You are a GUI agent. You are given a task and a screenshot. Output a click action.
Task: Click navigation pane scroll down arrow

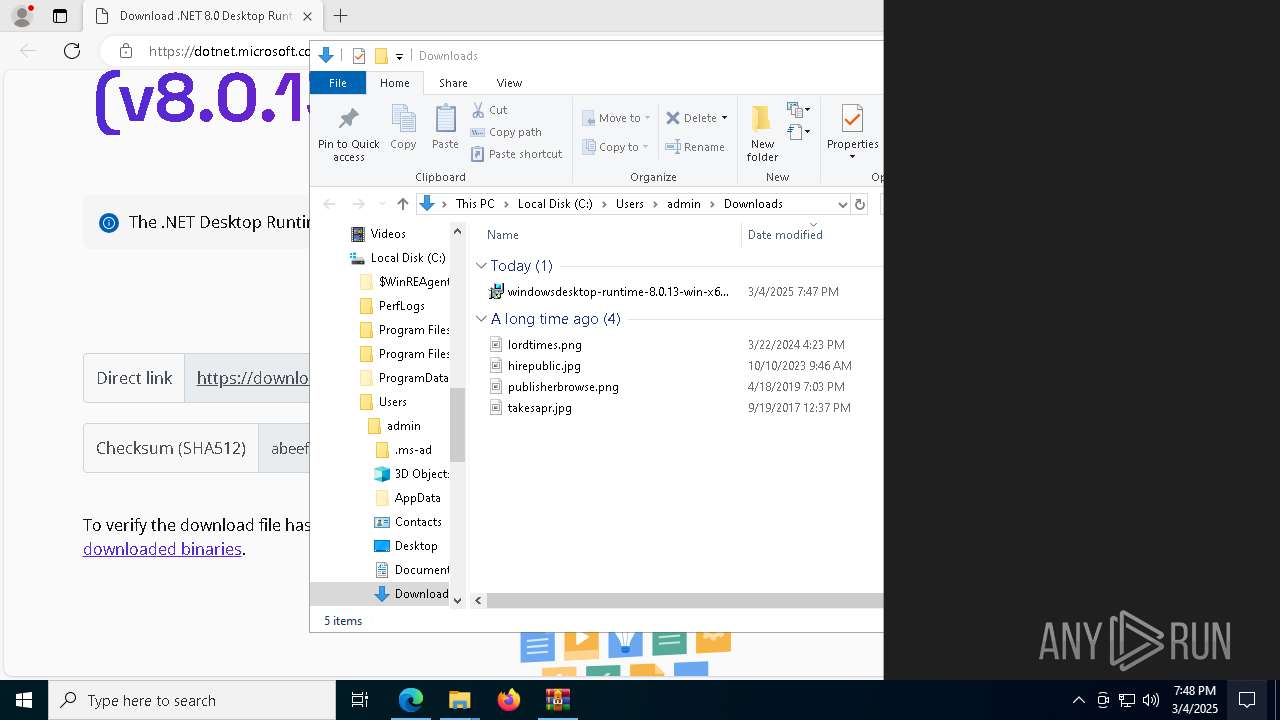point(458,600)
